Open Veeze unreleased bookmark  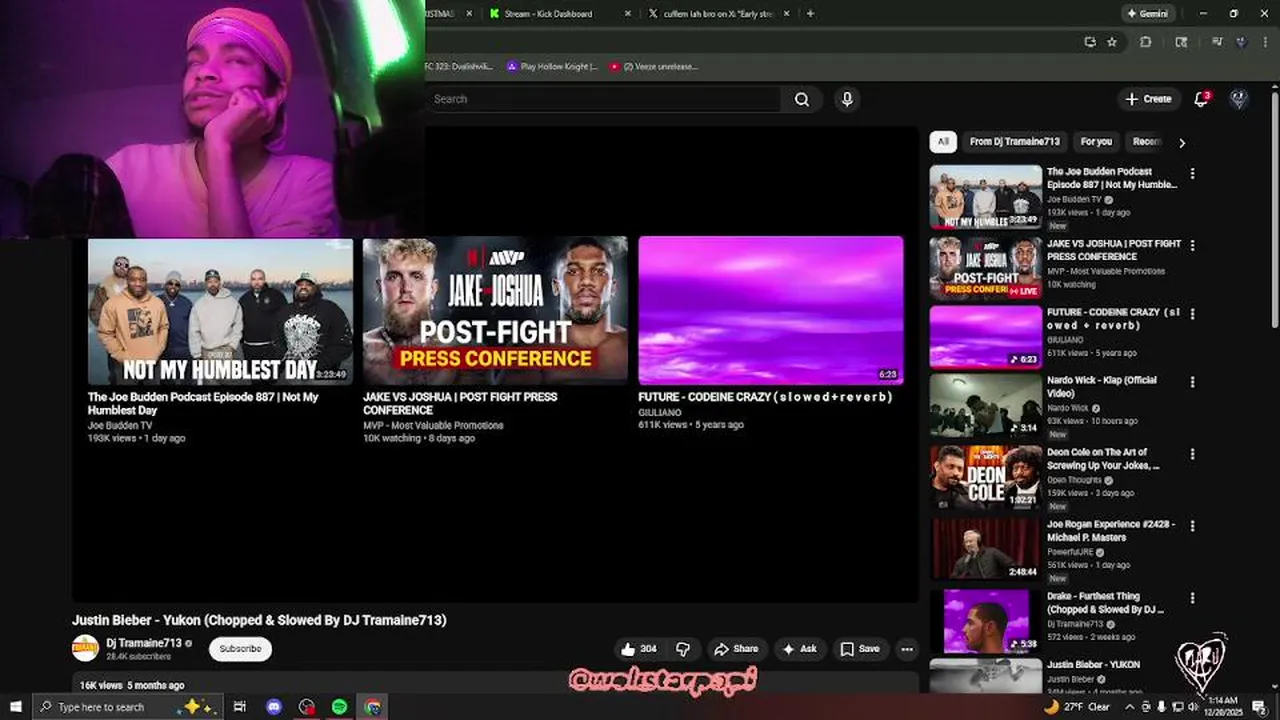click(653, 67)
